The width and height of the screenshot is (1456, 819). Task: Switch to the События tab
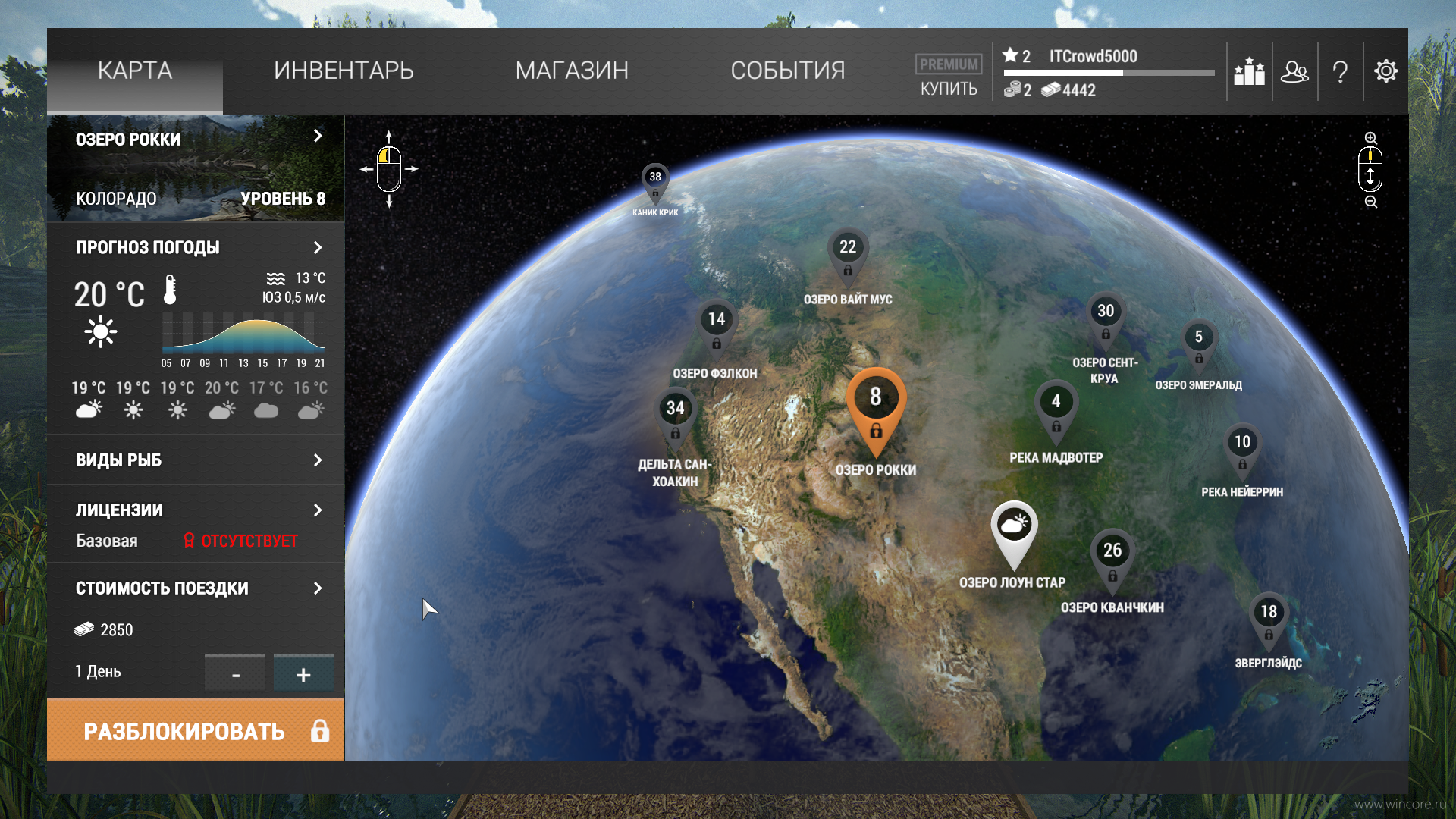(788, 71)
